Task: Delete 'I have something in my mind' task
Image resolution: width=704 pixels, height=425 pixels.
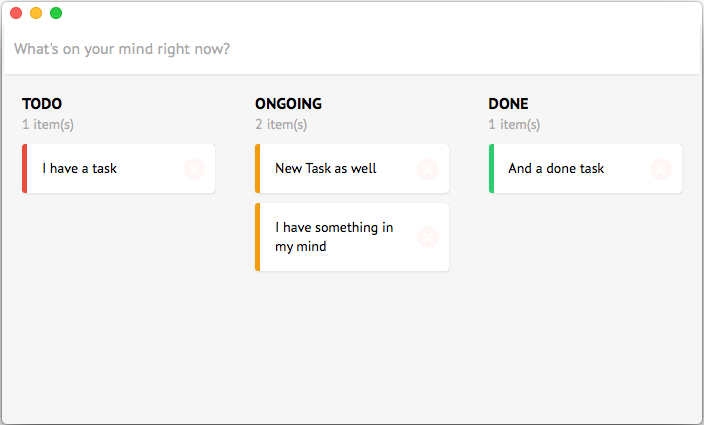Action: pos(427,237)
